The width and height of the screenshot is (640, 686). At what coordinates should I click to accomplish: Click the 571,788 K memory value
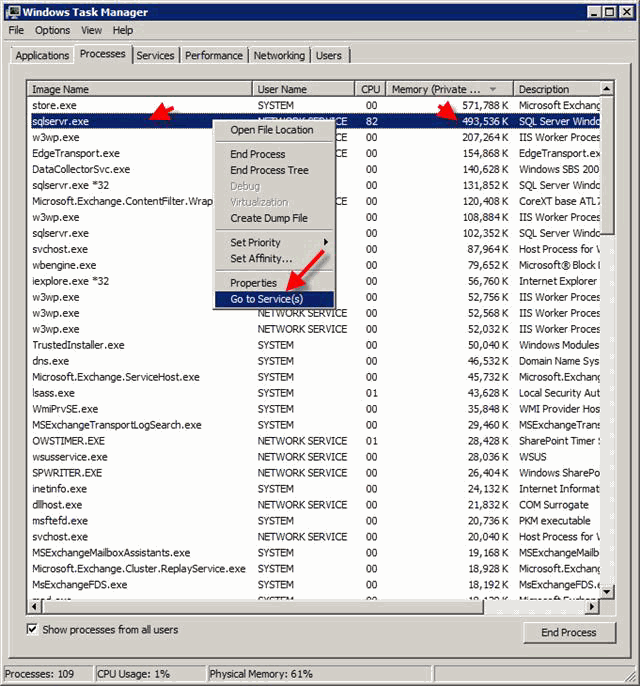point(485,105)
